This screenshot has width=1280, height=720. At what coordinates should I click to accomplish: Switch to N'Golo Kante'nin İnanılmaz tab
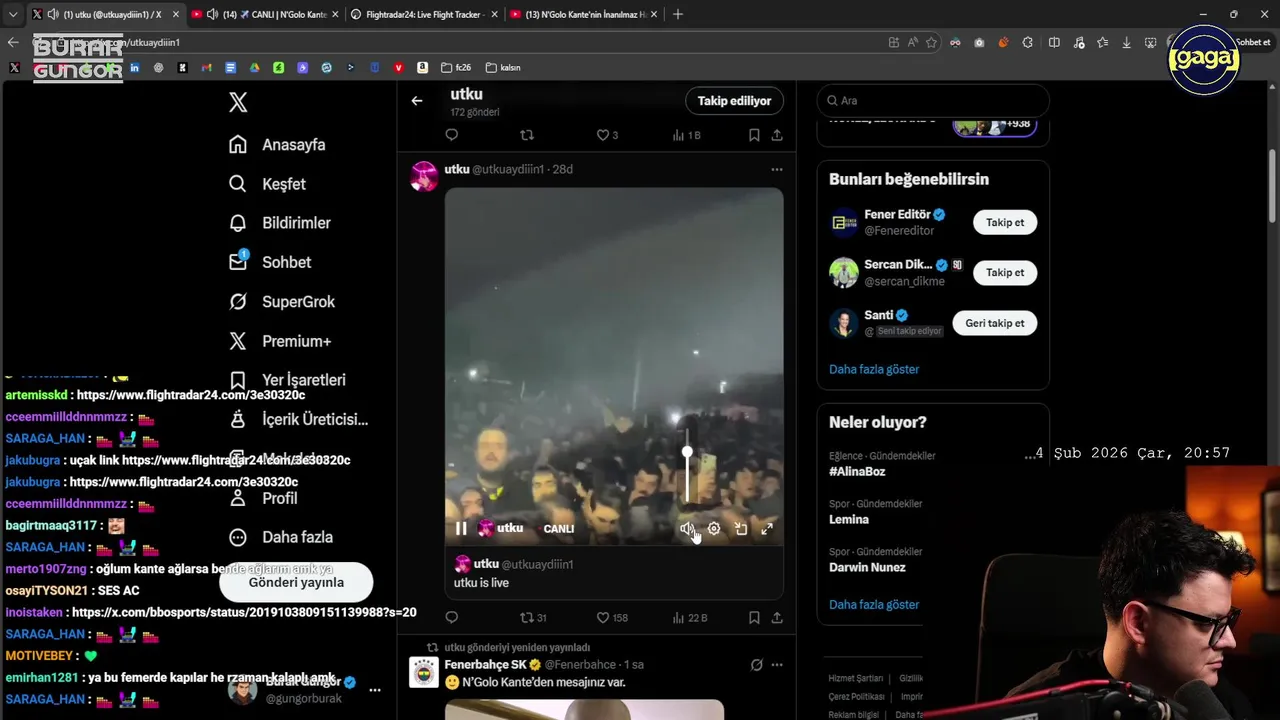point(584,14)
